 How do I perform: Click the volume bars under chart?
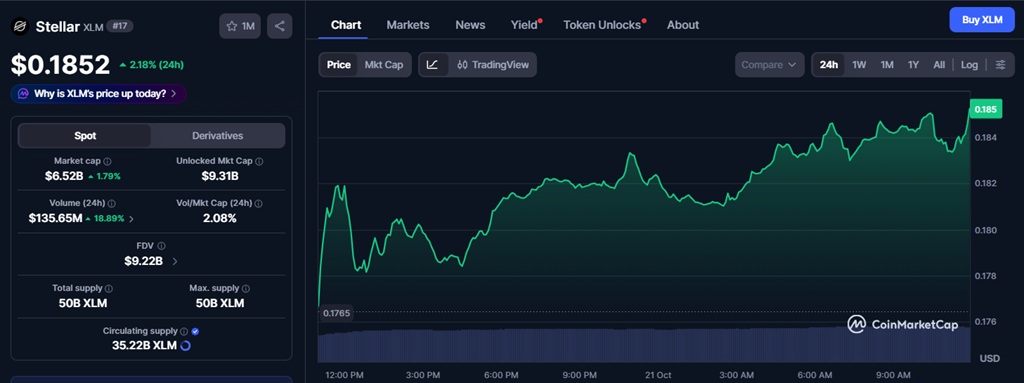[644, 344]
